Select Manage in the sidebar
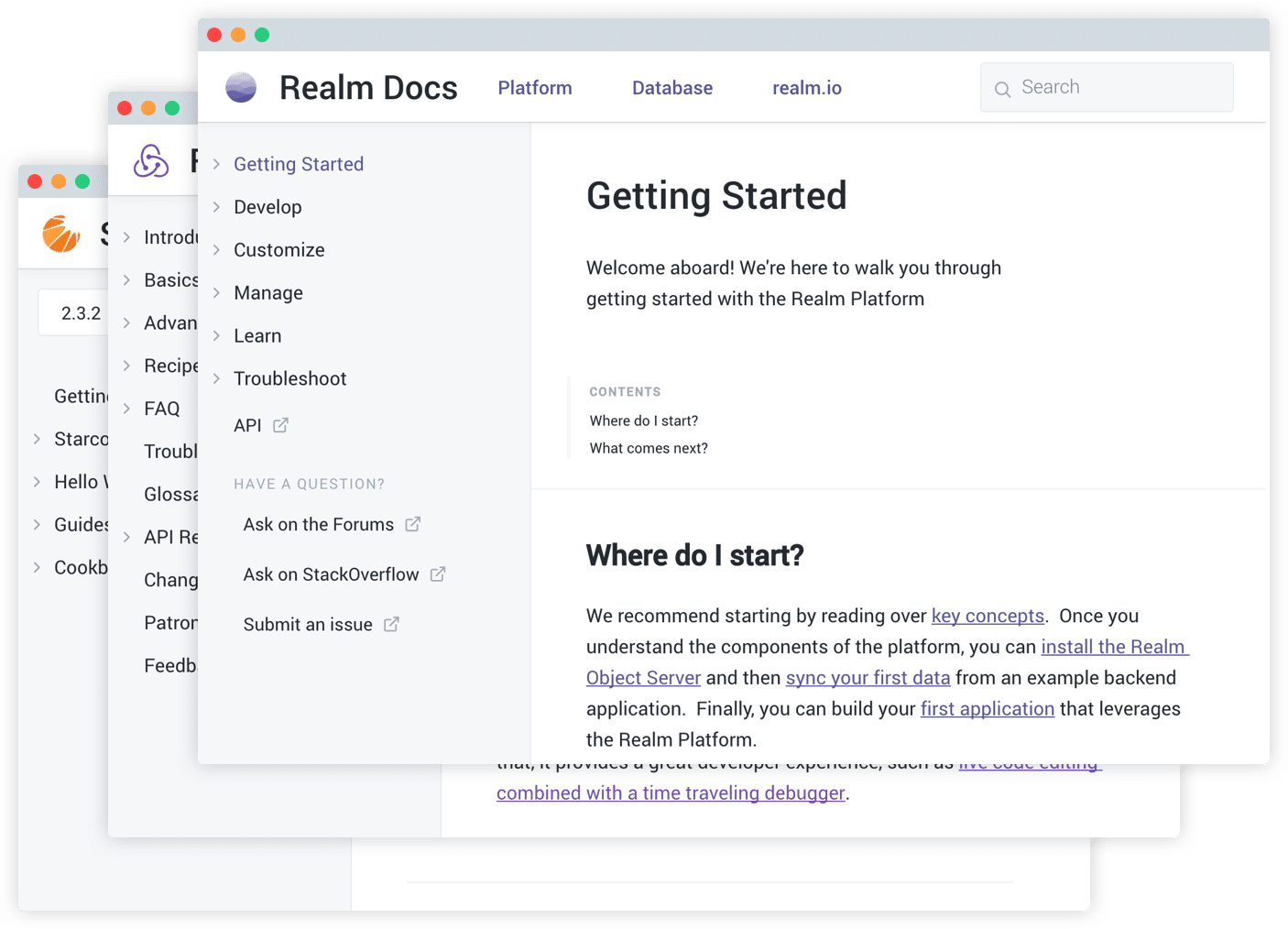This screenshot has height=929, width=1288. click(x=268, y=293)
